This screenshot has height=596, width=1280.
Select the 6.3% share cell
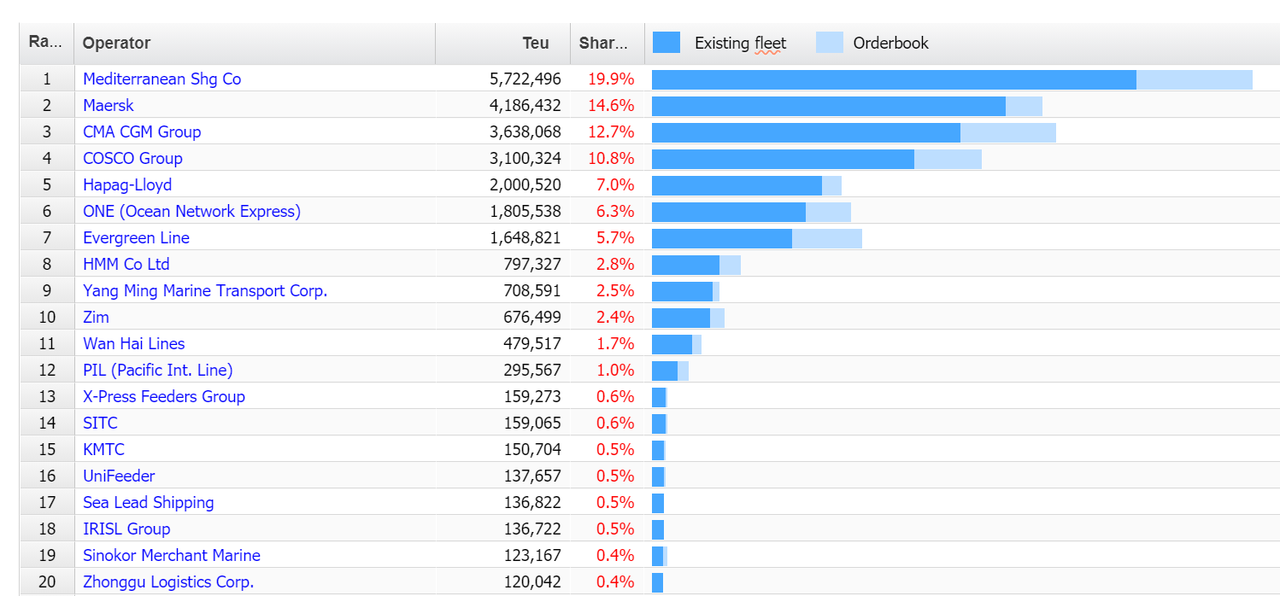(x=615, y=211)
